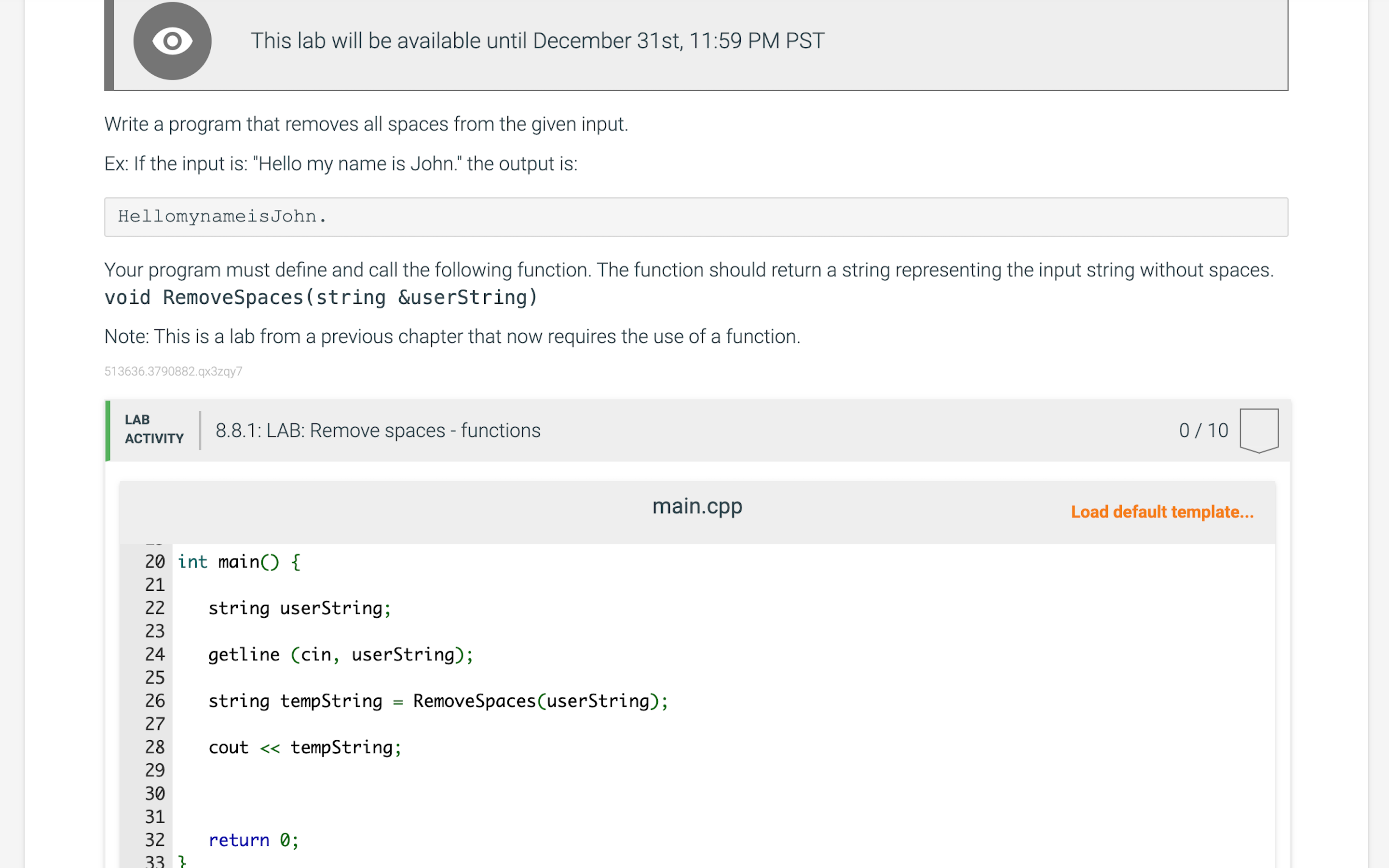
Task: Click the lab availability banner text
Action: pos(537,41)
